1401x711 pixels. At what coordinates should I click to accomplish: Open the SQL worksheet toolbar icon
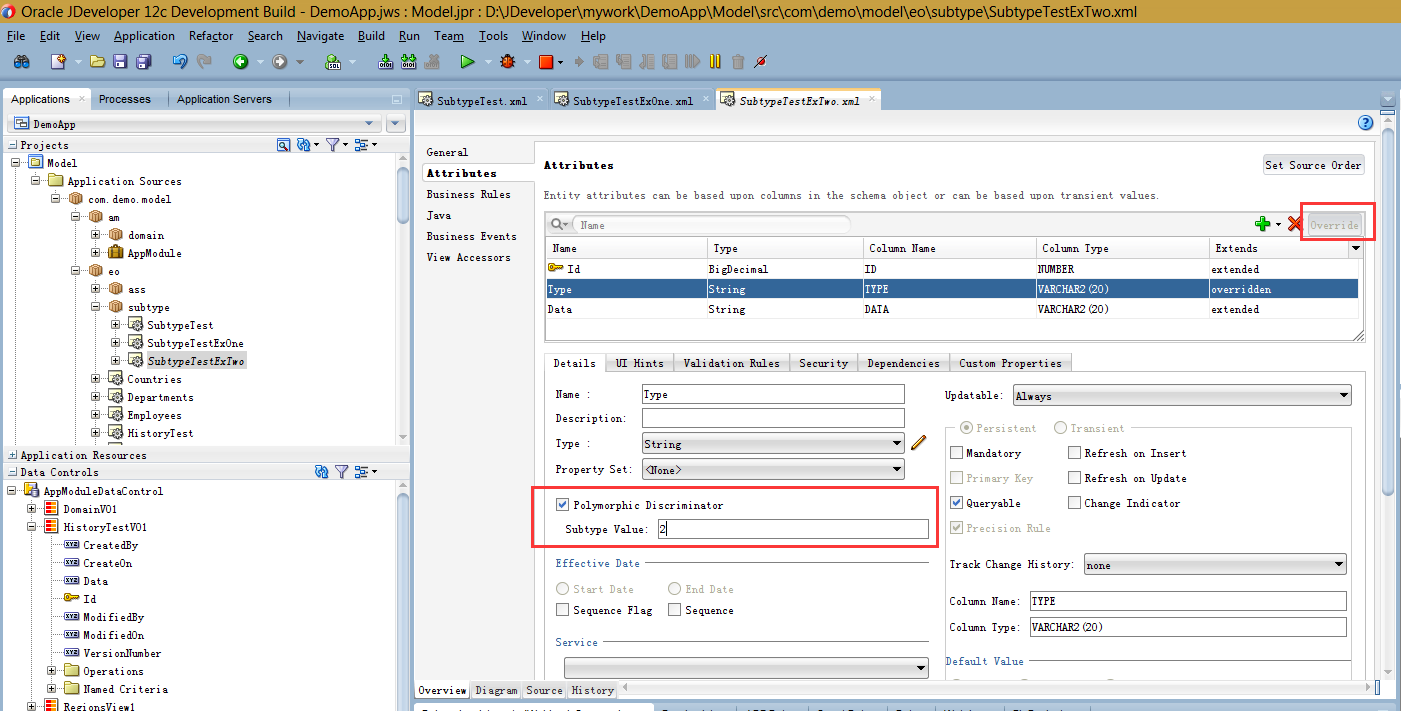tap(333, 62)
